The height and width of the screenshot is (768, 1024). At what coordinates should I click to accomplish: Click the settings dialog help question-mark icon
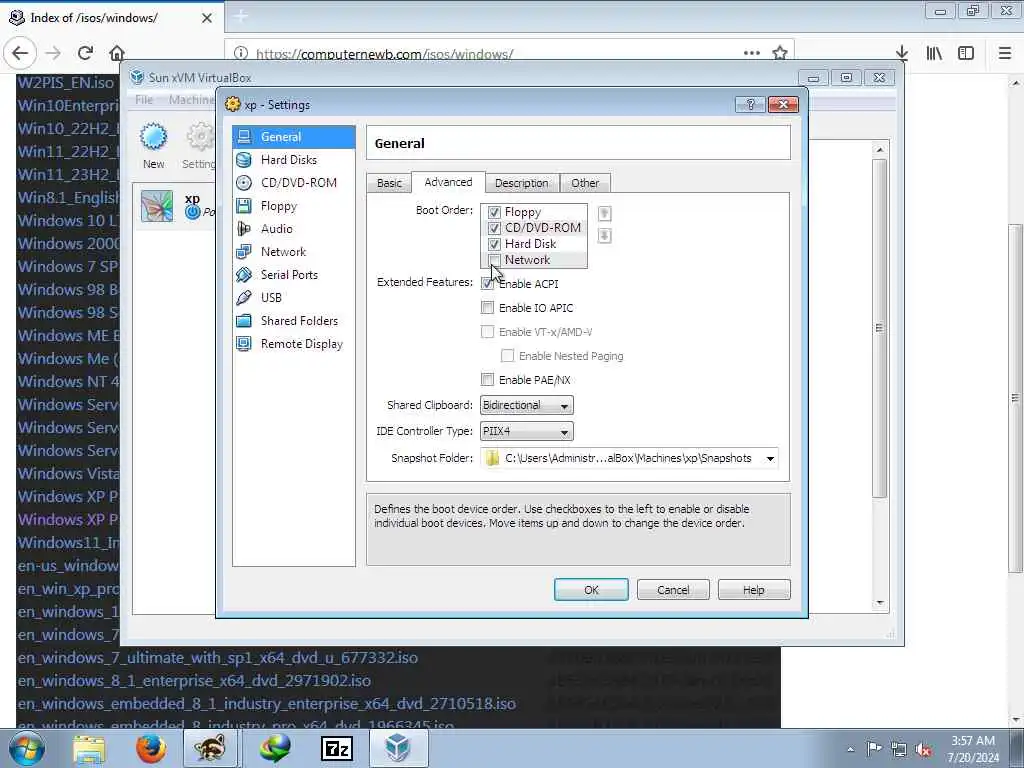point(750,104)
